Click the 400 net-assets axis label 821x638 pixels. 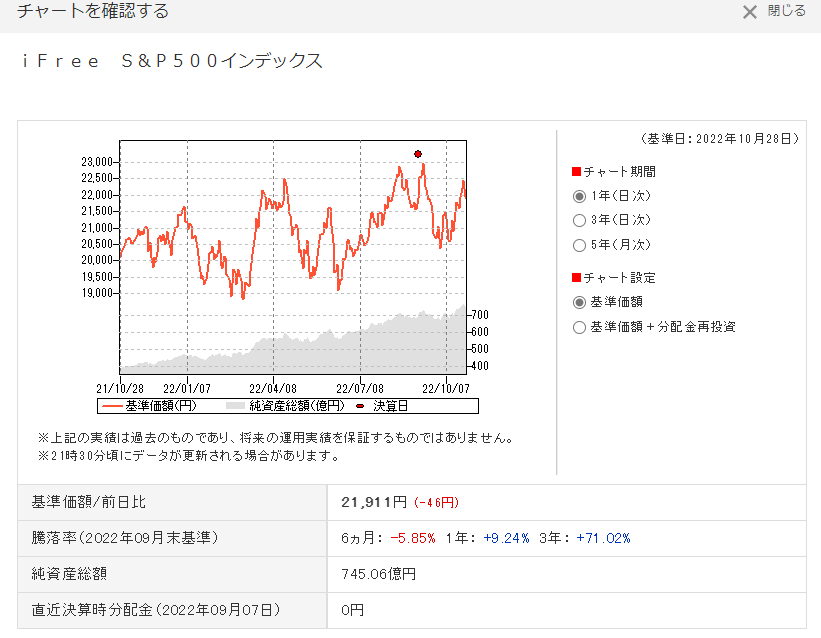(x=480, y=366)
